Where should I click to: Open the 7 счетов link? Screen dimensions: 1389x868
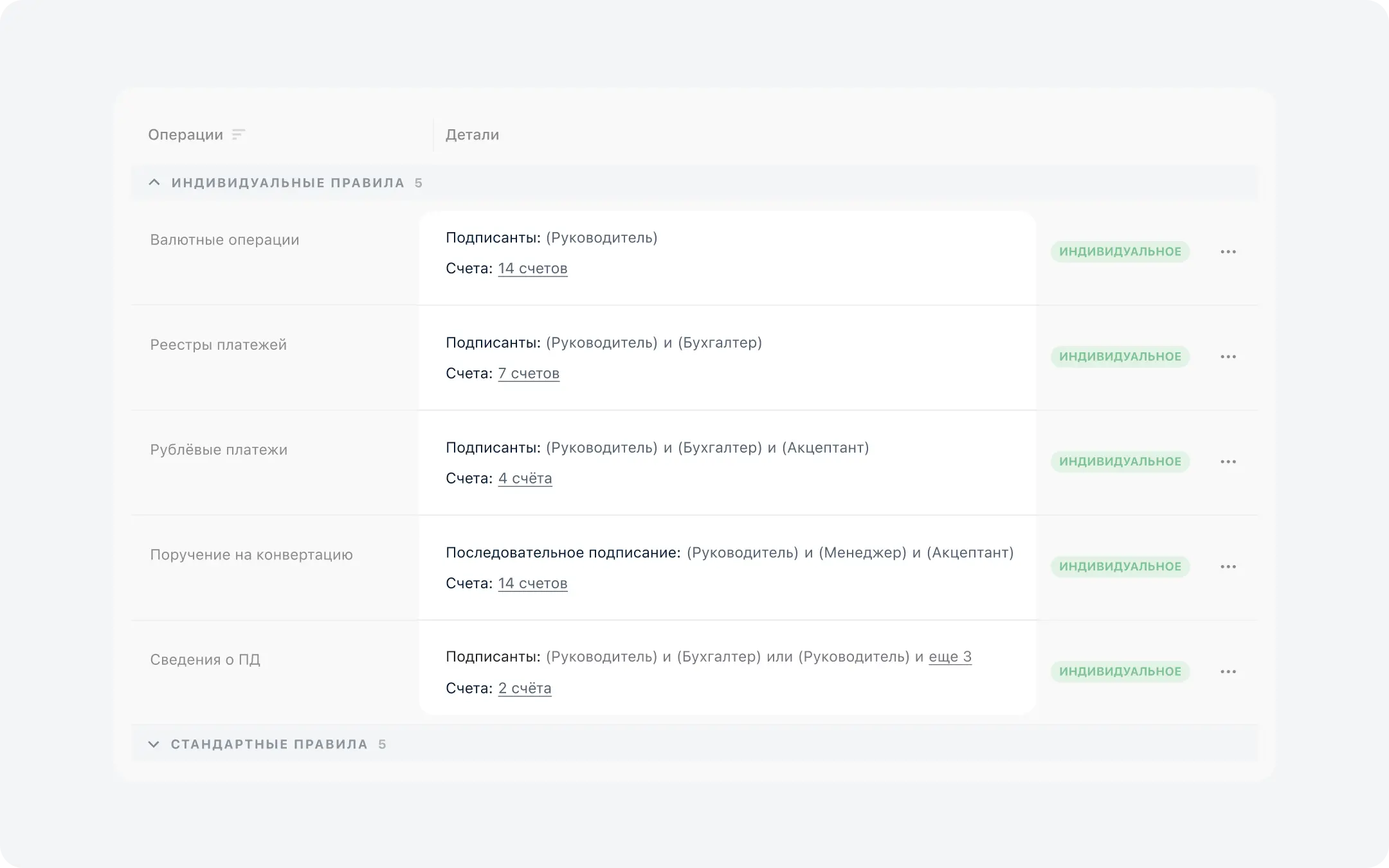click(529, 373)
